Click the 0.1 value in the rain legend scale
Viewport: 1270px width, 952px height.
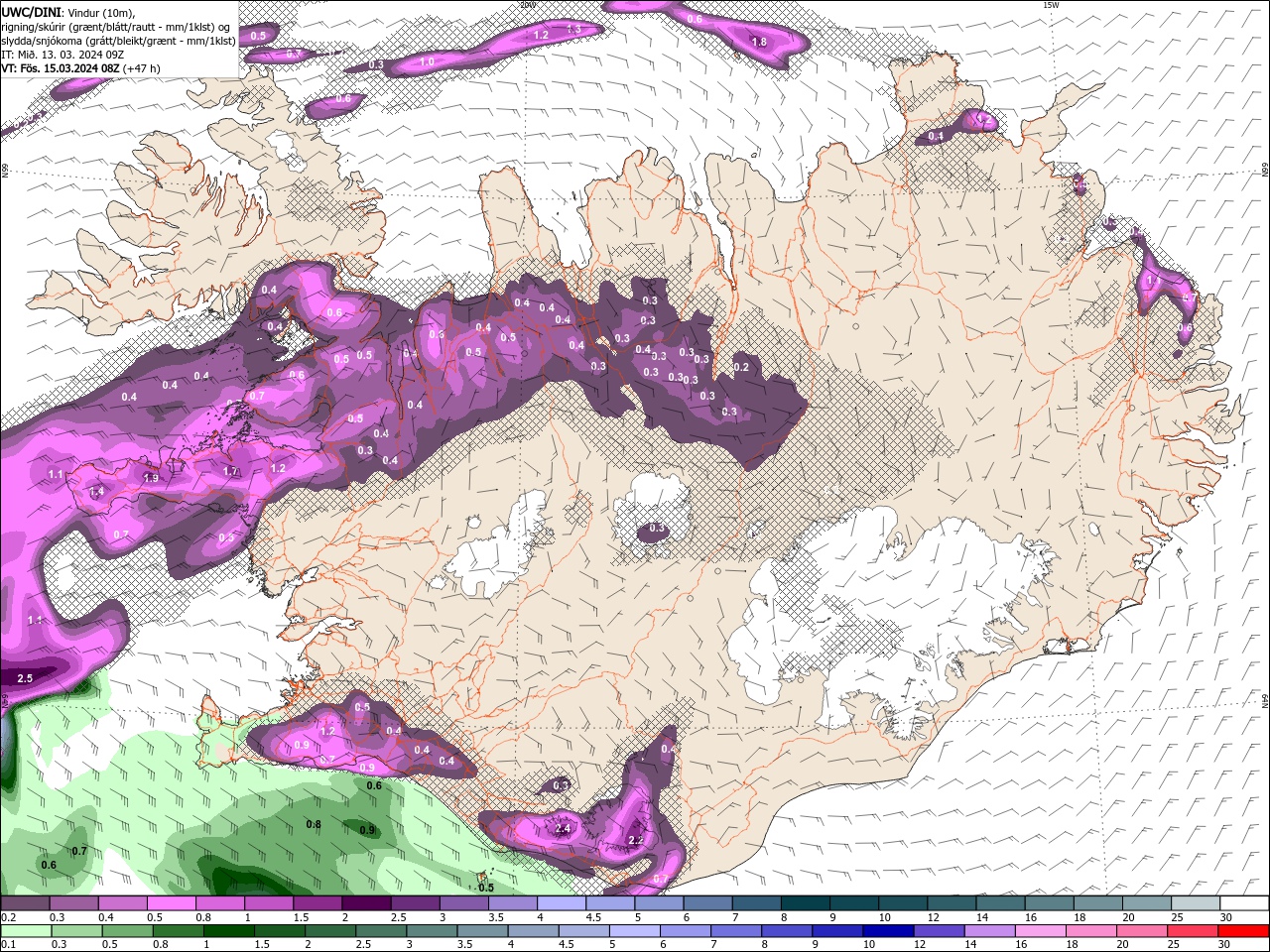click(x=7, y=945)
